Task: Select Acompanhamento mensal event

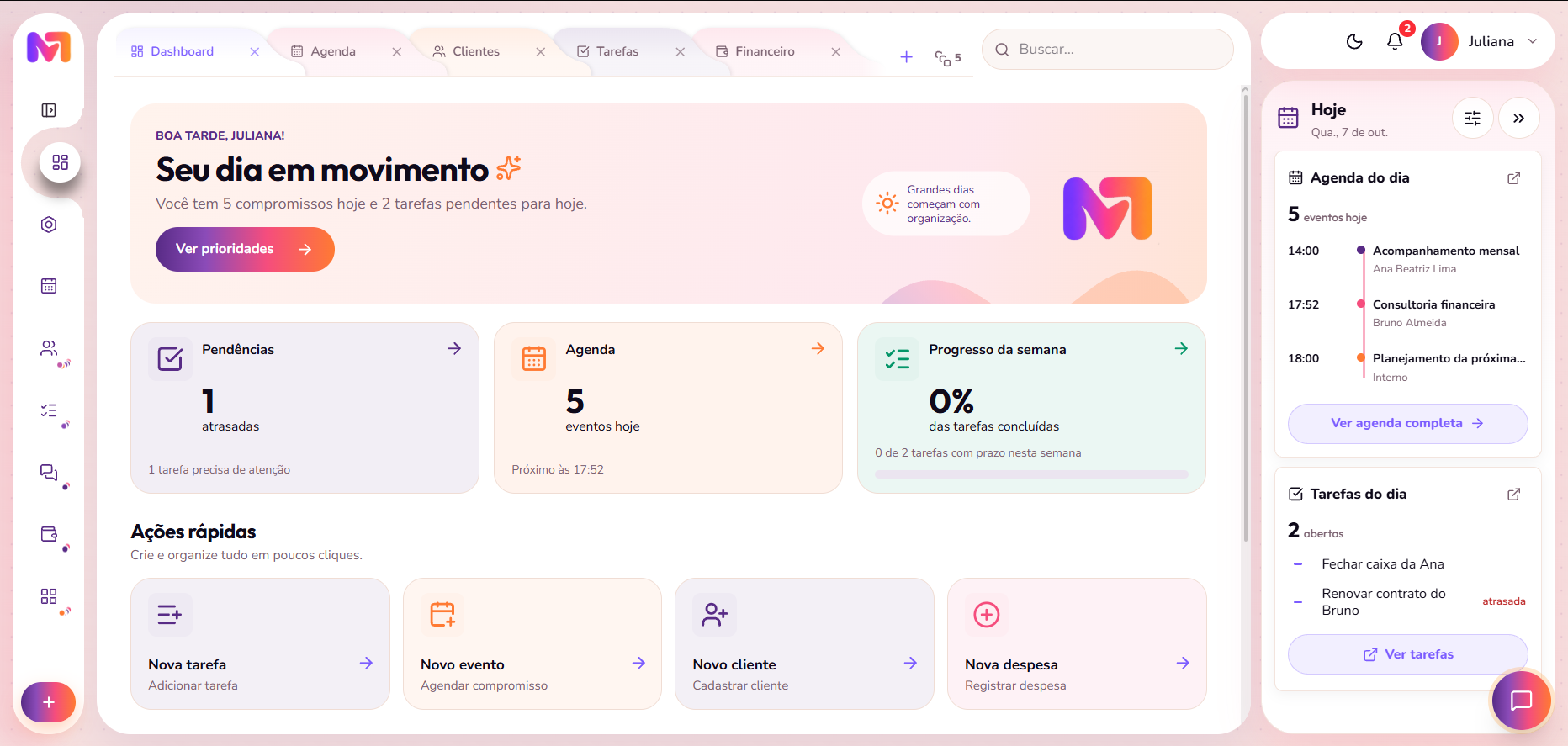Action: (1446, 251)
